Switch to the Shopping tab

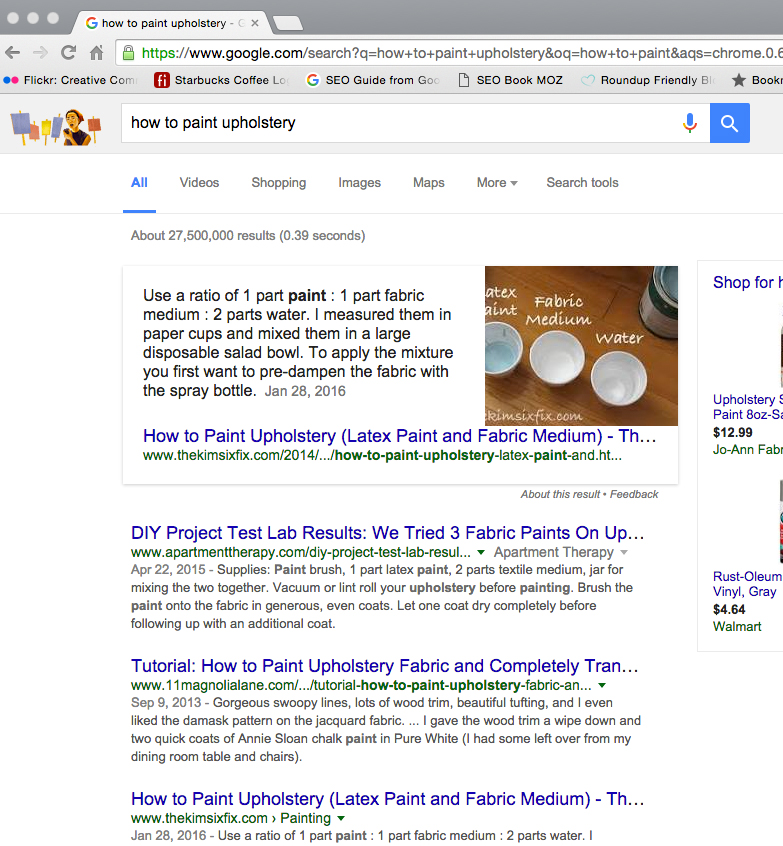tap(278, 183)
